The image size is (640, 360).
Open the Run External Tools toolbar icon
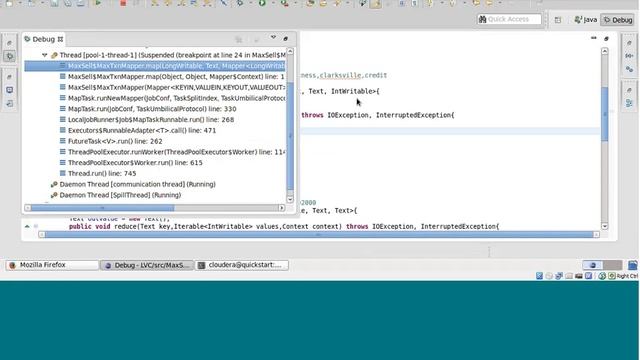tap(284, 3)
